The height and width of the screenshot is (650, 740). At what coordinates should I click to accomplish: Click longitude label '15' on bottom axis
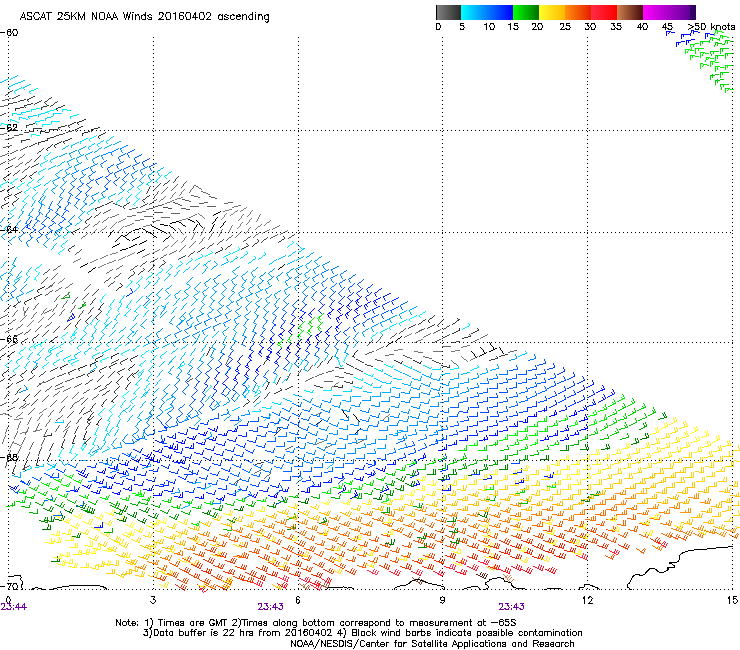click(x=732, y=600)
